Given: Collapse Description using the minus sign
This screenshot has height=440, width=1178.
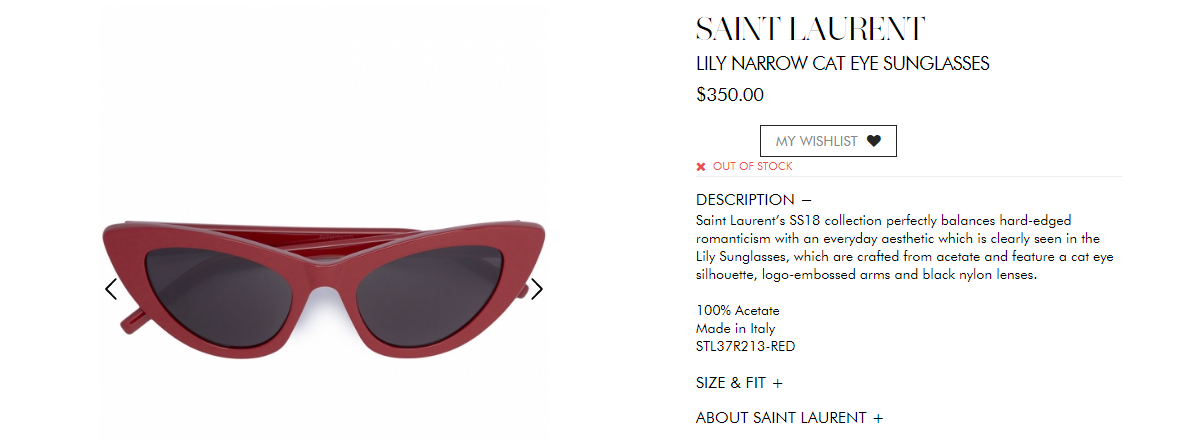Looking at the screenshot, I should (806, 200).
